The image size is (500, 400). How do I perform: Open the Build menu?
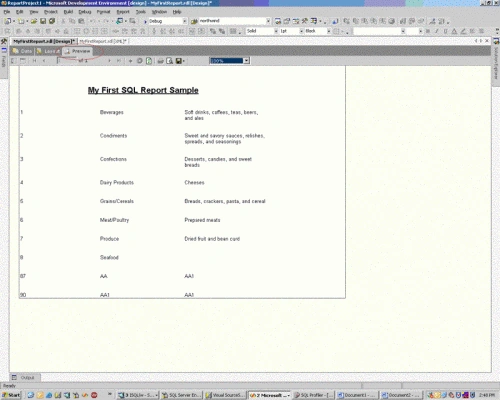click(x=68, y=12)
